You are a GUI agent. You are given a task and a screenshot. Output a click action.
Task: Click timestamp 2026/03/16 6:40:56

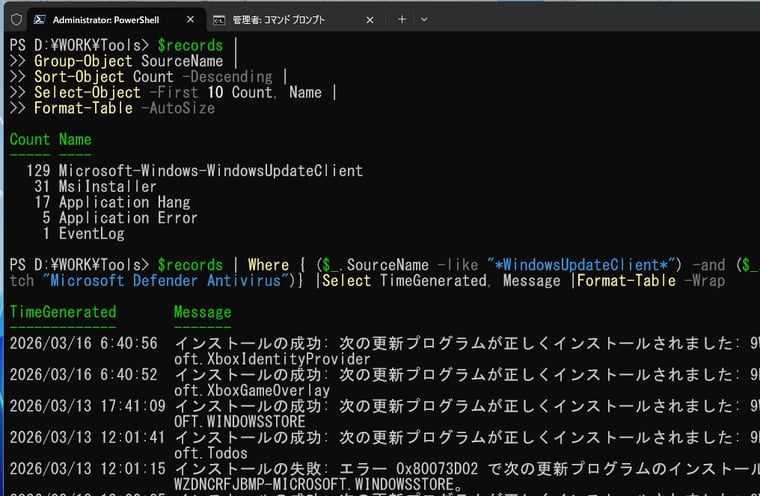84,343
